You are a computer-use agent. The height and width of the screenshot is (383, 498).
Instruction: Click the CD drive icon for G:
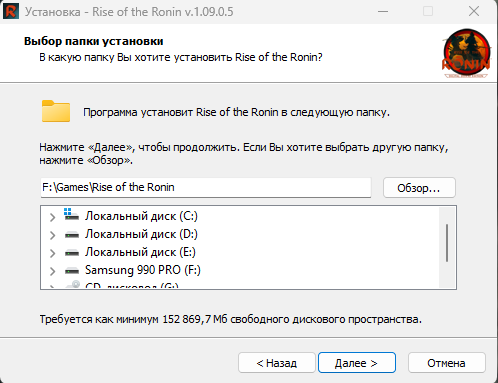tap(73, 284)
